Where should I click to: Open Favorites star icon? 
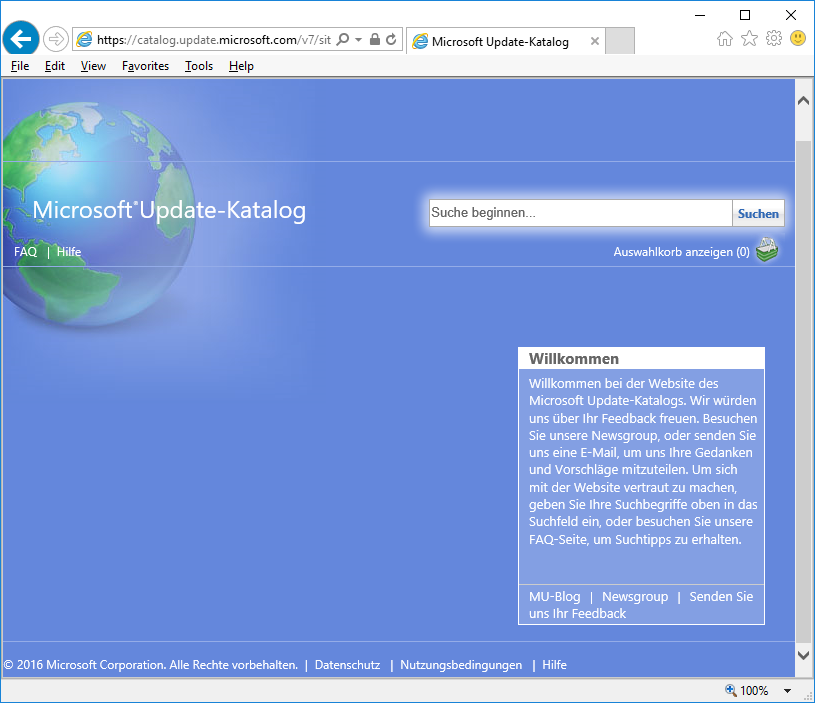click(749, 38)
